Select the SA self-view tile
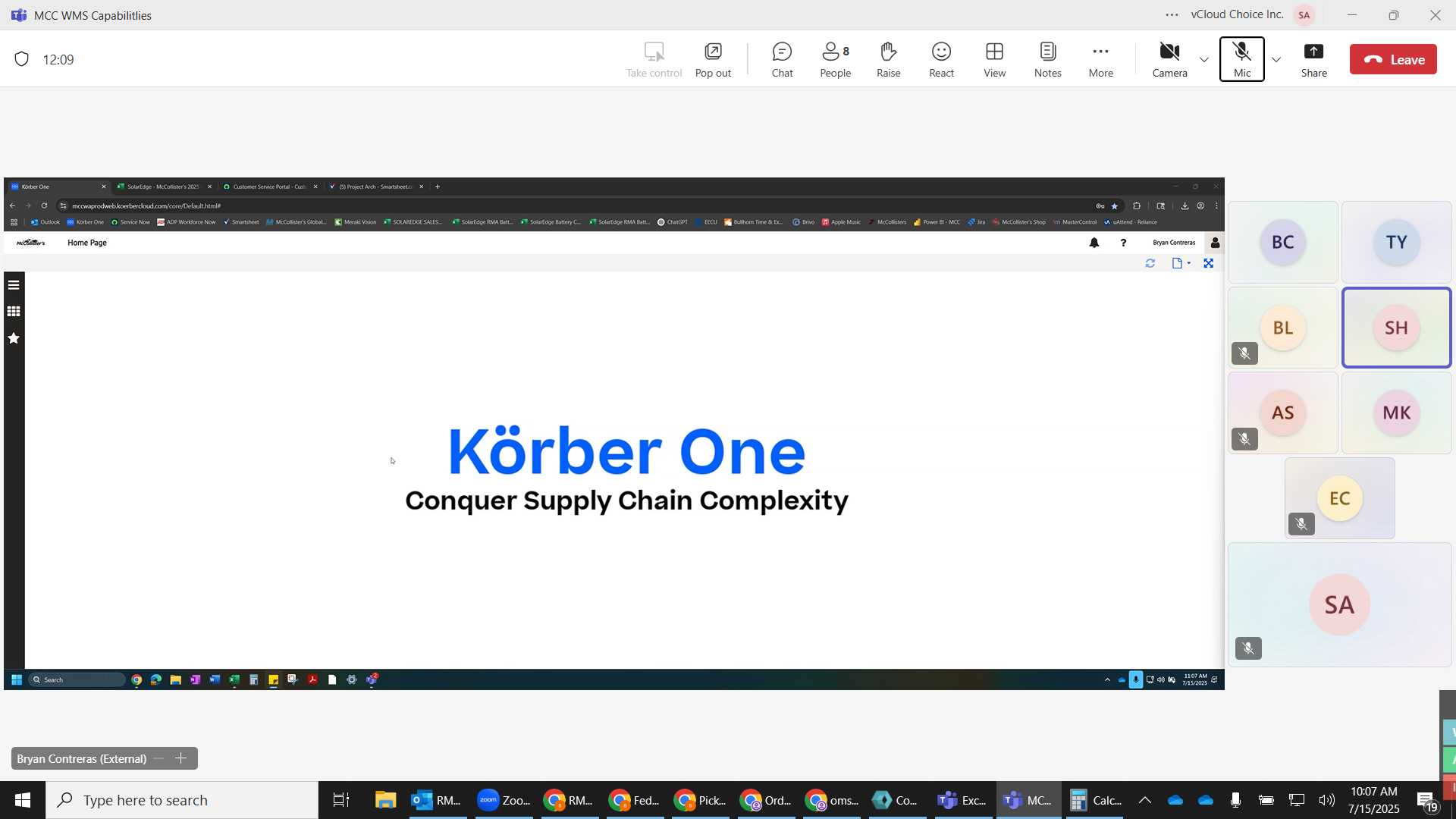 pos(1339,604)
